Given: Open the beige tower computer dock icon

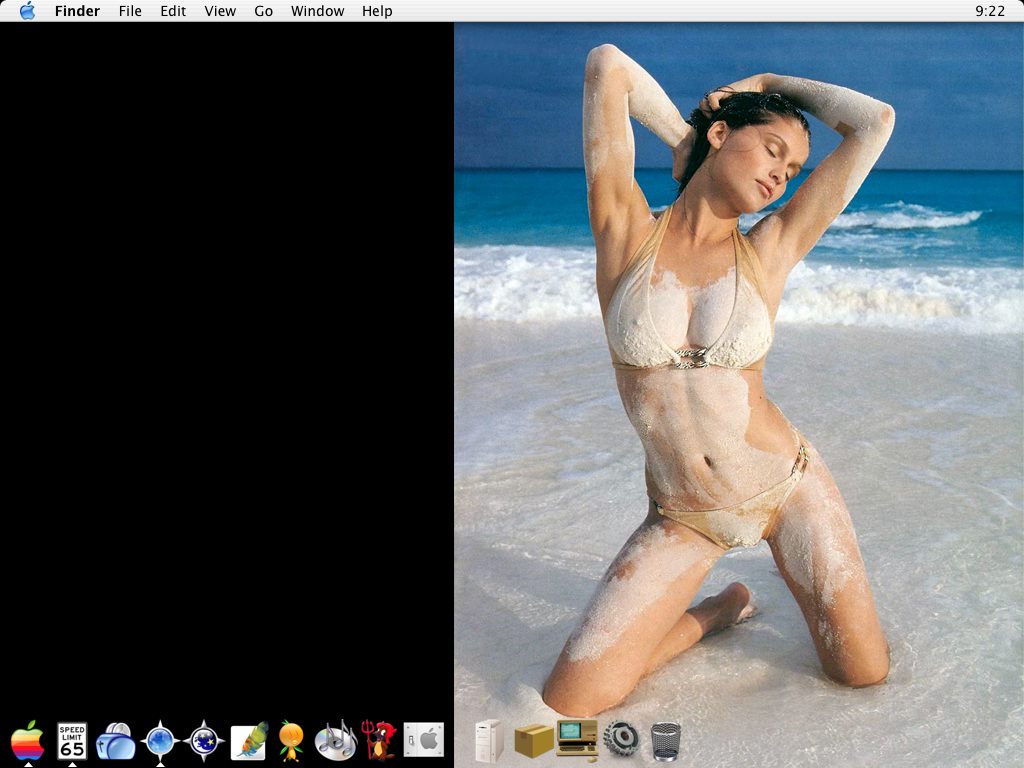Looking at the screenshot, I should click(489, 741).
